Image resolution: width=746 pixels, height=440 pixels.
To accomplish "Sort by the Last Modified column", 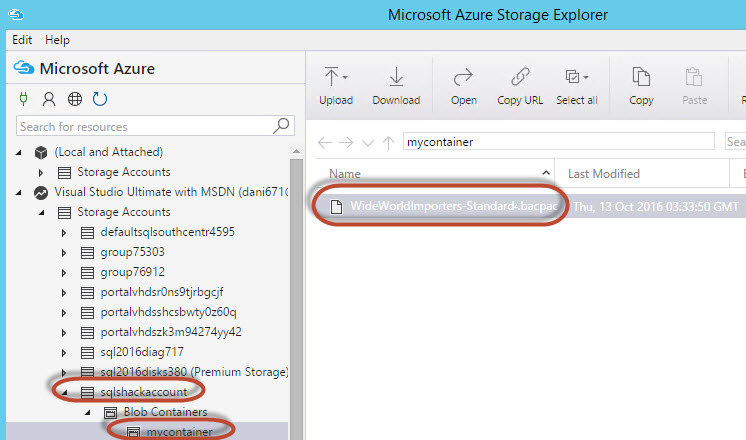I will [x=603, y=173].
